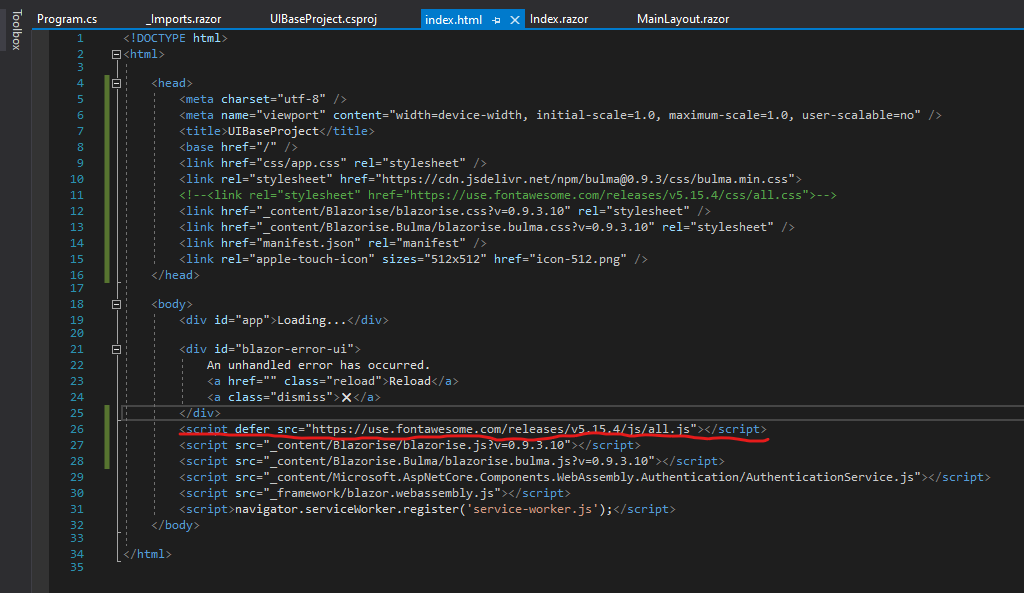
Task: Click the breakpoint margin beside line 26
Action: pos(50,430)
